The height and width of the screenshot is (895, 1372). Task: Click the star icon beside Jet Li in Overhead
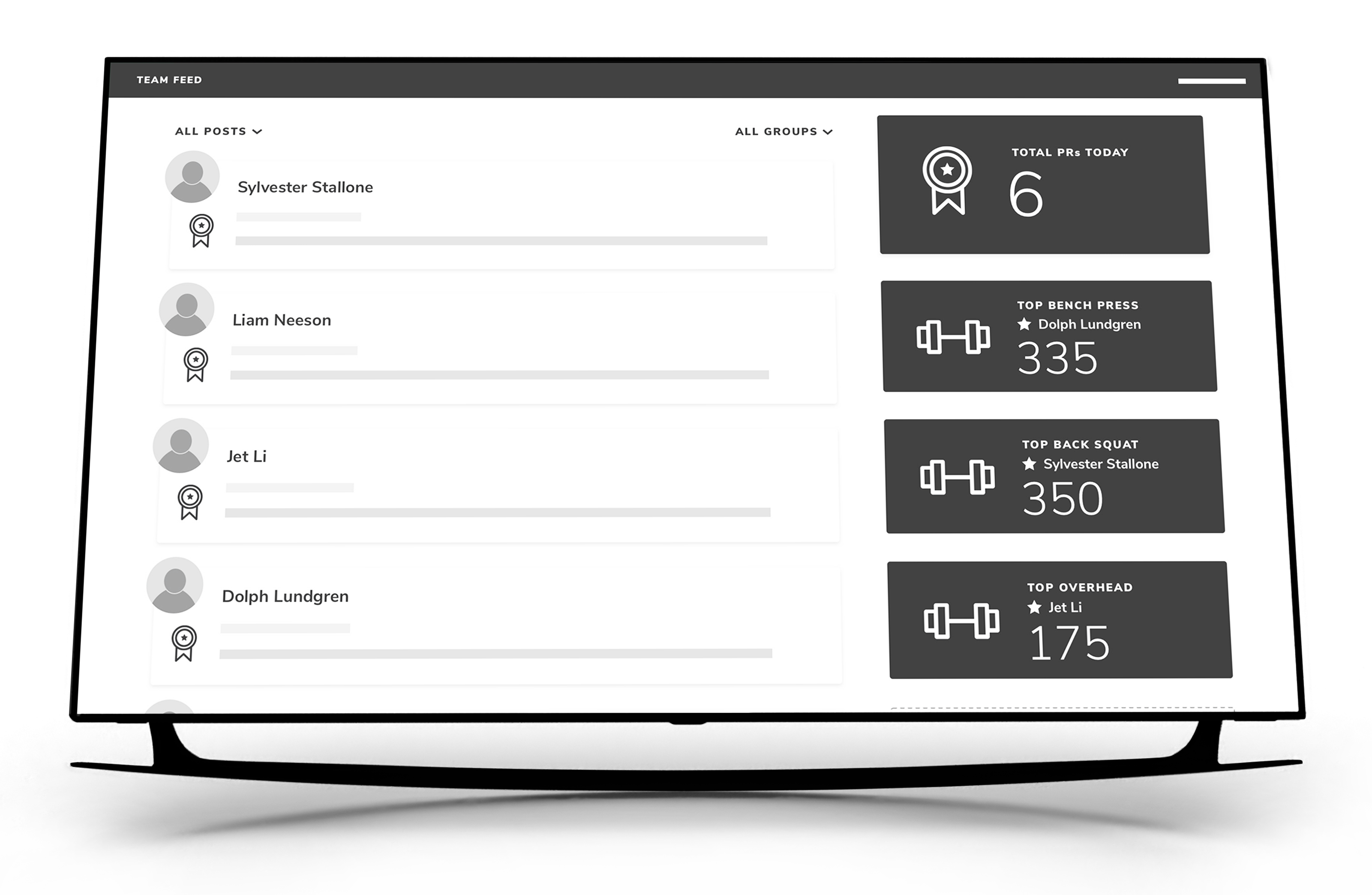(1034, 607)
